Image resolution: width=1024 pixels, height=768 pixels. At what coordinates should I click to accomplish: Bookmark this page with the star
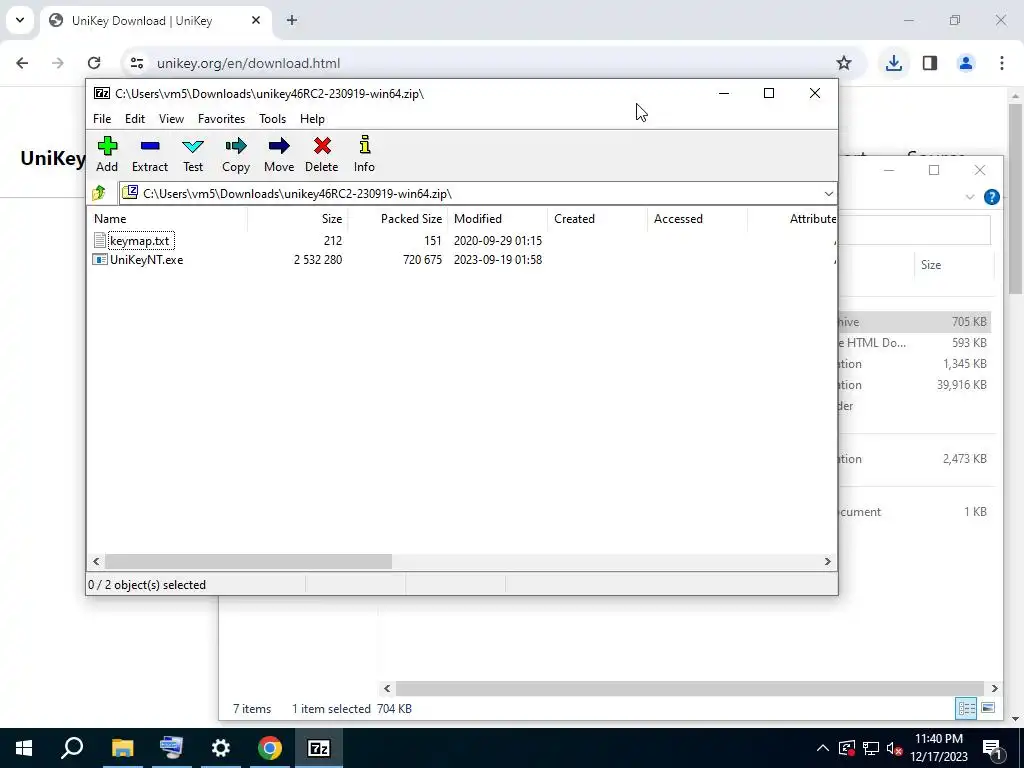(844, 63)
